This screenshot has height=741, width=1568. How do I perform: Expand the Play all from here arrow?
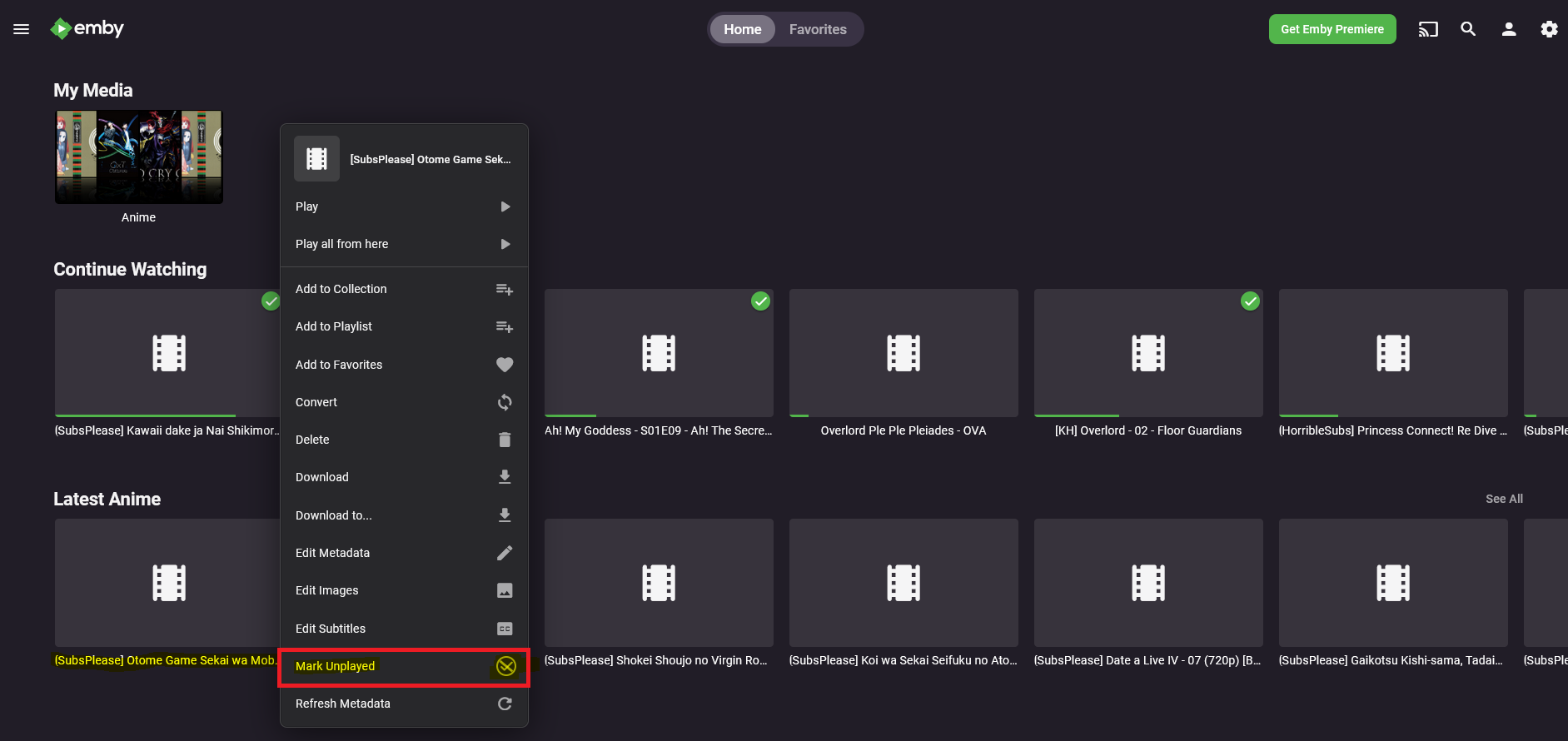(505, 244)
